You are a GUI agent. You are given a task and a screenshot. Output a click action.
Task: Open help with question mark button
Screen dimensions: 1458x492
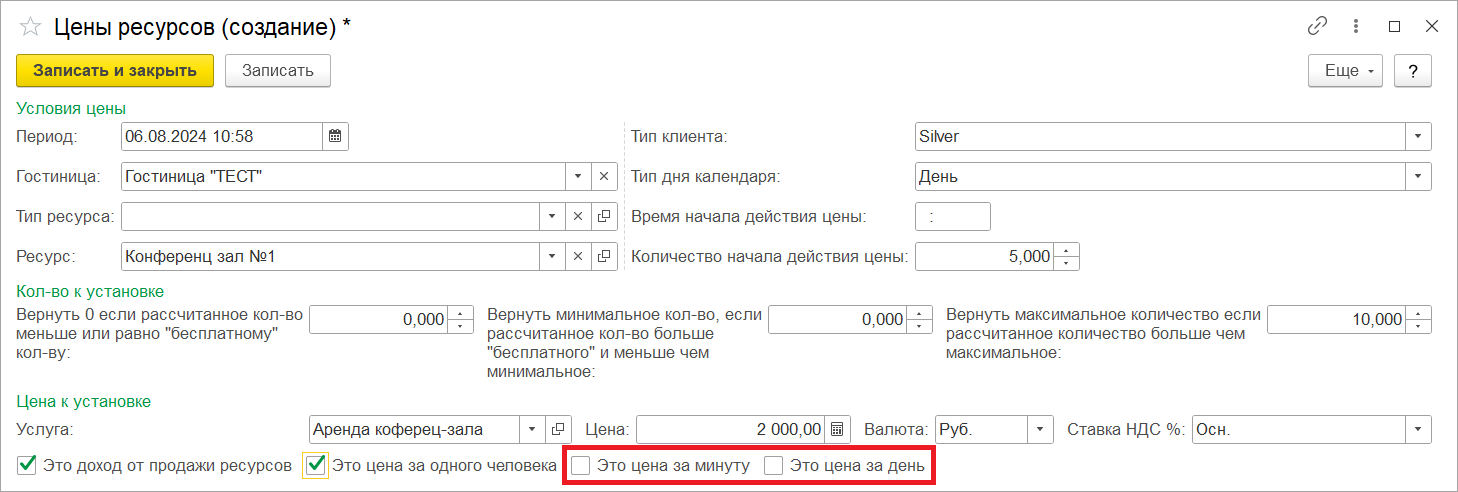(1413, 71)
